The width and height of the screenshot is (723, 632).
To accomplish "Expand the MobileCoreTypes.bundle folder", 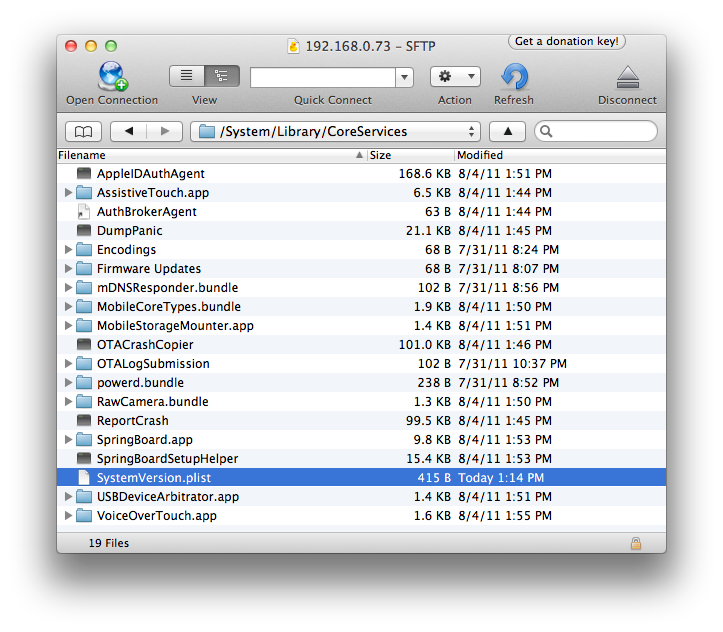I will pos(68,307).
